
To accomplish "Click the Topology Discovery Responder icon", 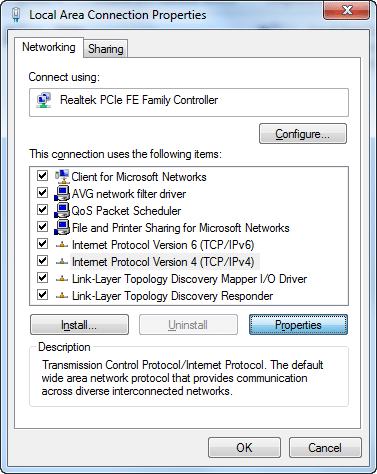I will (x=62, y=296).
